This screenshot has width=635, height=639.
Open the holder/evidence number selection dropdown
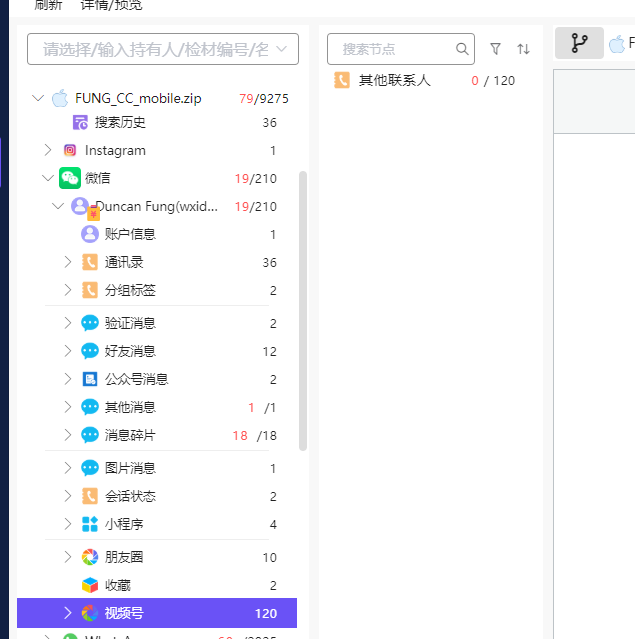click(163, 49)
